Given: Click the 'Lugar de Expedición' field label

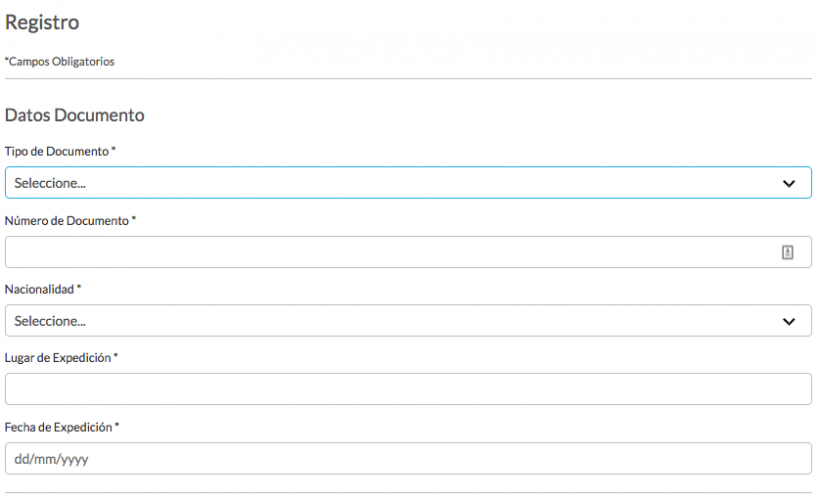Looking at the screenshot, I should (57, 357).
